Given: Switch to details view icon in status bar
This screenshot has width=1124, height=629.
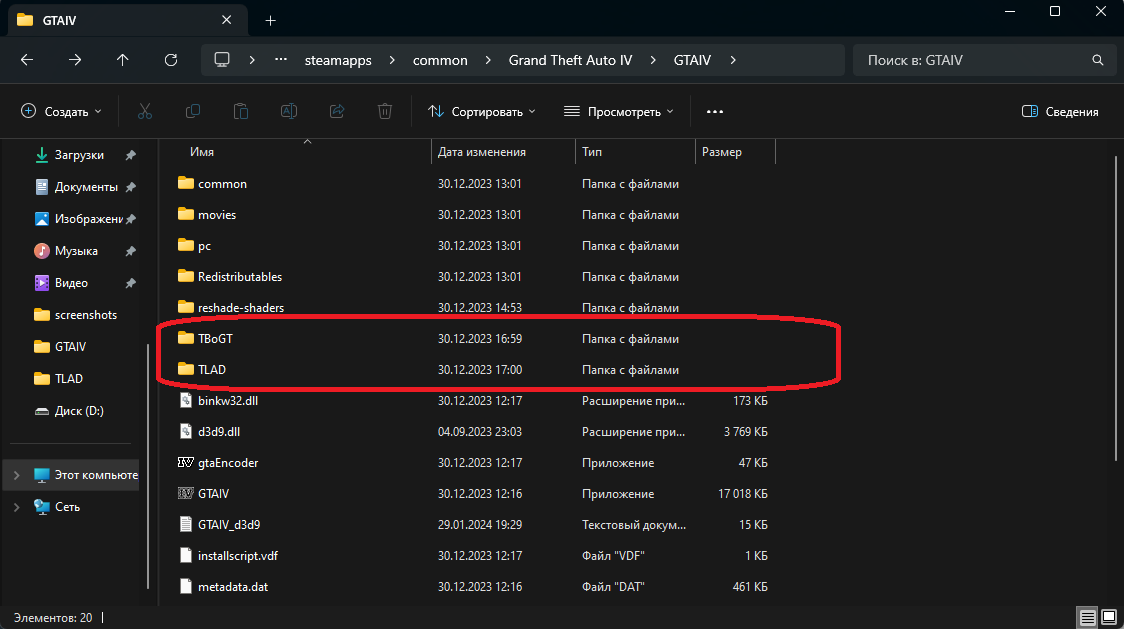Looking at the screenshot, I should pos(1087,618).
